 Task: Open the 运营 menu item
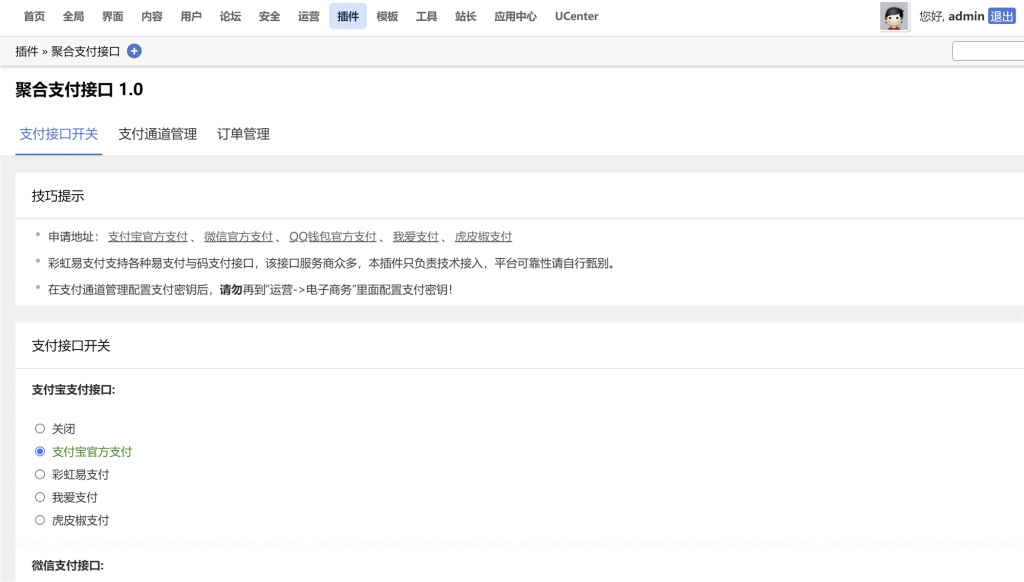click(x=308, y=16)
